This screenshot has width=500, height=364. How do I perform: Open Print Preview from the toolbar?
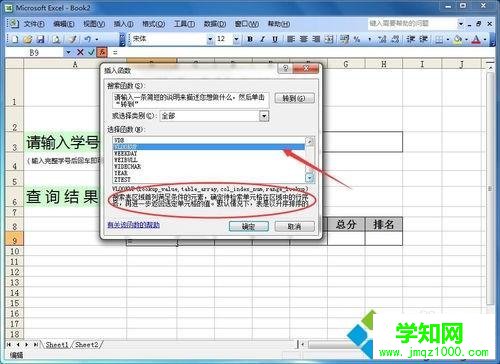56,39
